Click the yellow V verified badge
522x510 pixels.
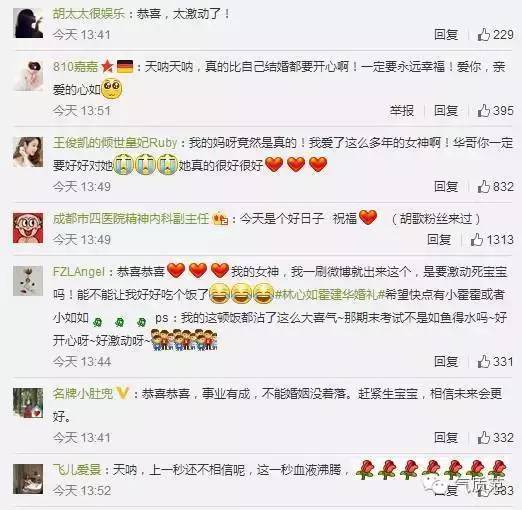coord(122,394)
